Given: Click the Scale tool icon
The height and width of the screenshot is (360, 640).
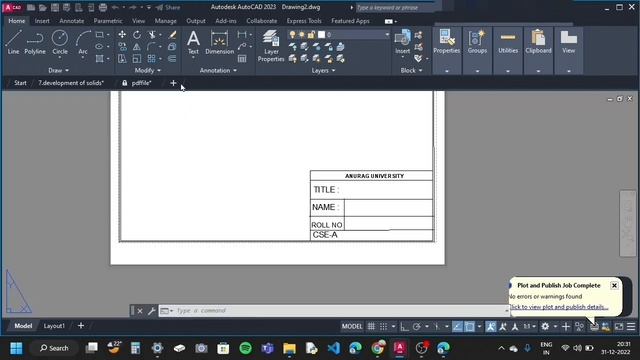Looking at the screenshot, I should click(x=137, y=59).
